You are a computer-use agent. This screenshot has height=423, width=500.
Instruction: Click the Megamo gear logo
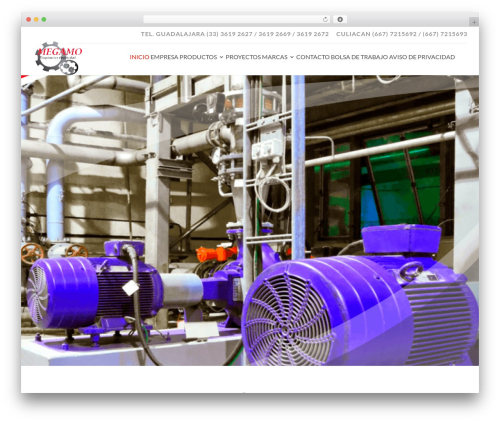click(58, 58)
